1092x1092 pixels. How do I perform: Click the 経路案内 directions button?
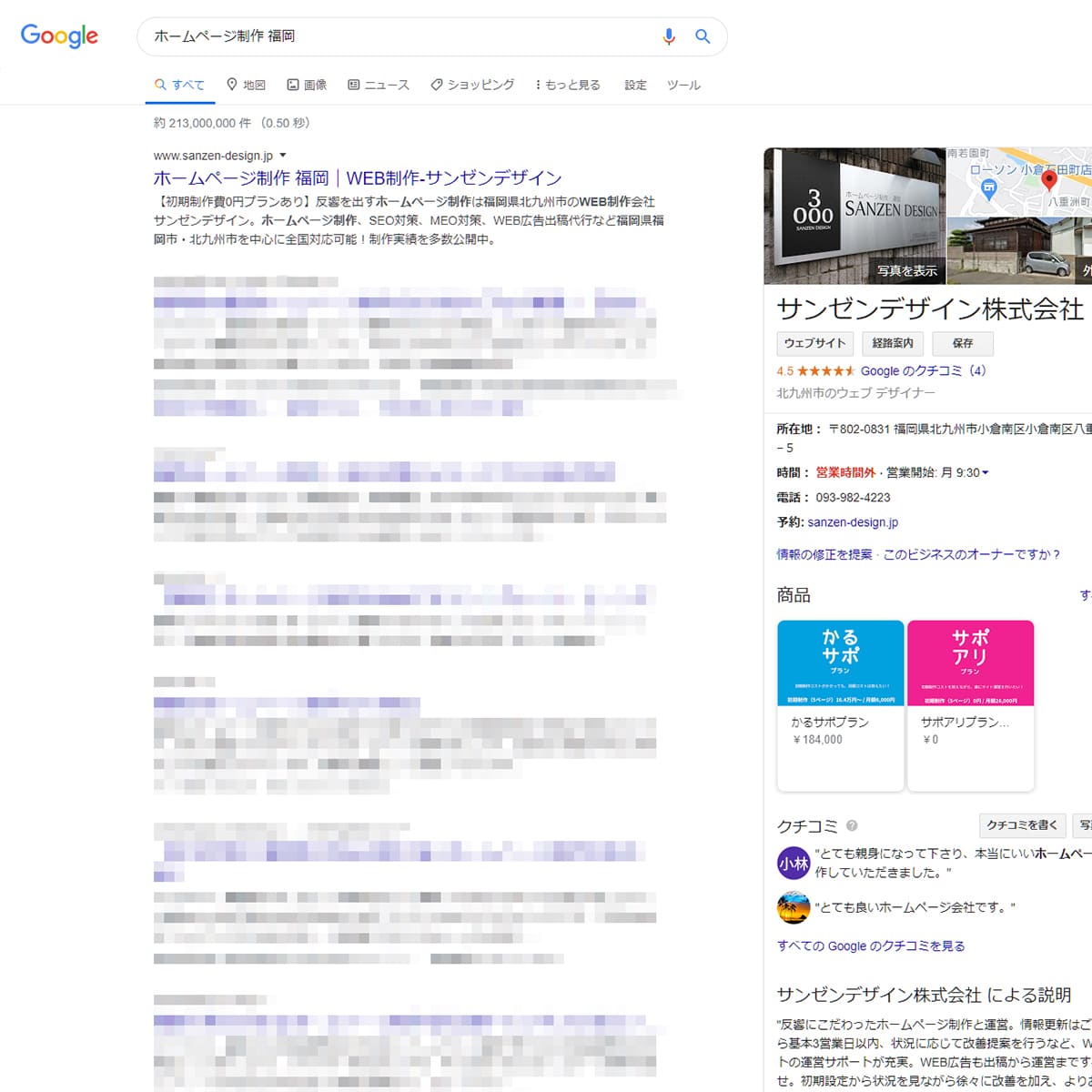coord(893,343)
